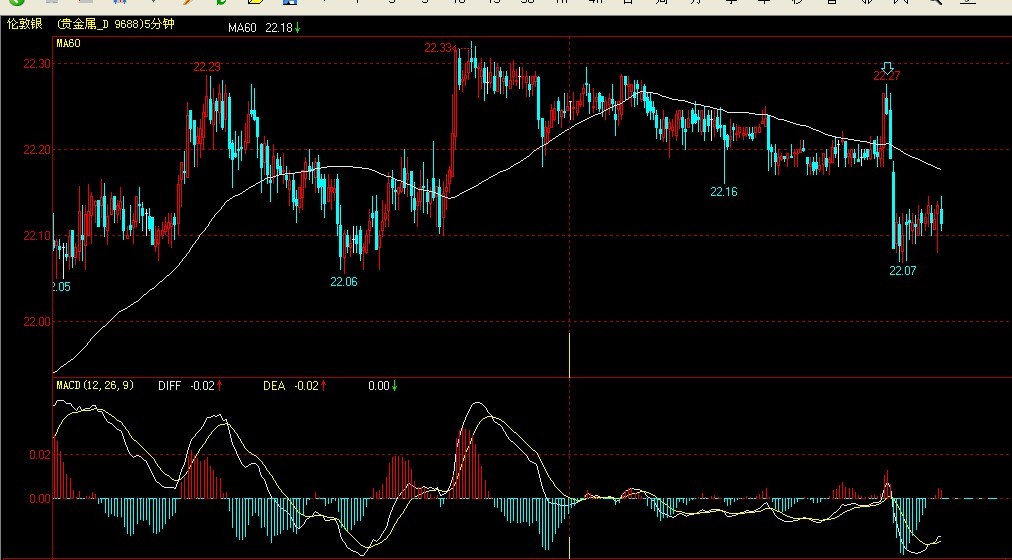Click the MA60 22.18 indicator readout
Image resolution: width=1012 pixels, height=560 pixels.
tap(265, 28)
